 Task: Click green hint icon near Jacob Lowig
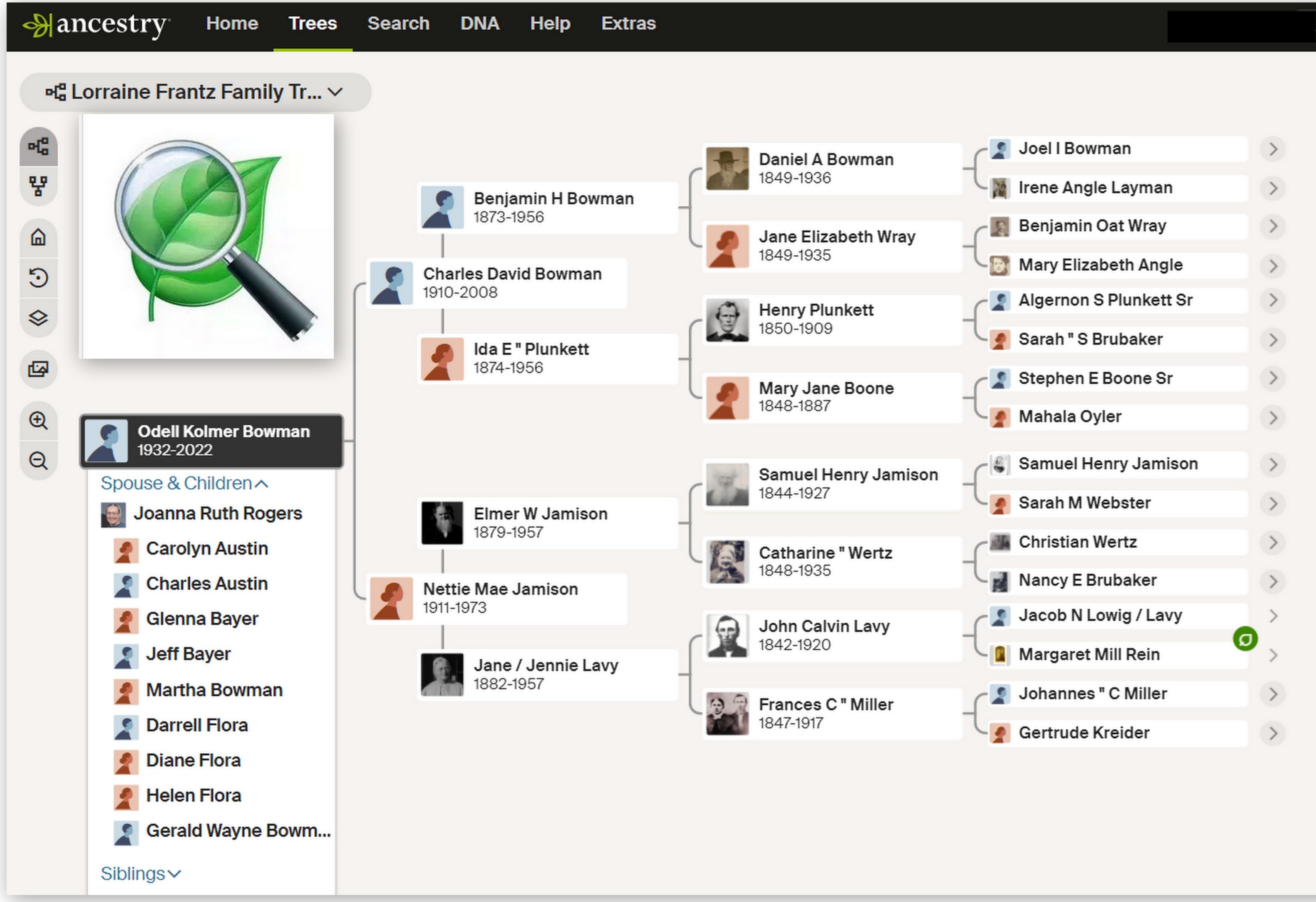click(1245, 639)
